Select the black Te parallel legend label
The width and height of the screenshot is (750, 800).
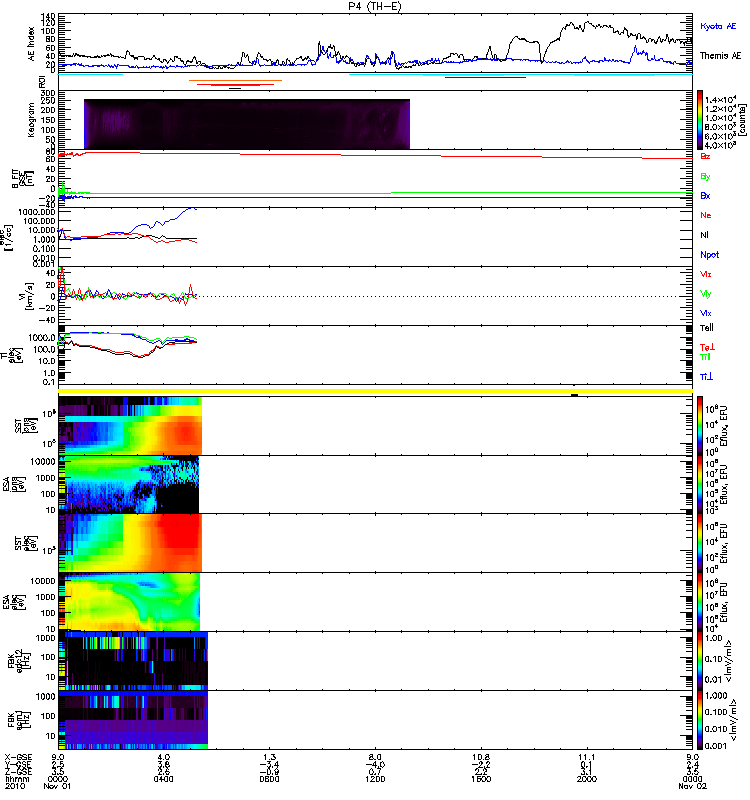(x=706, y=328)
